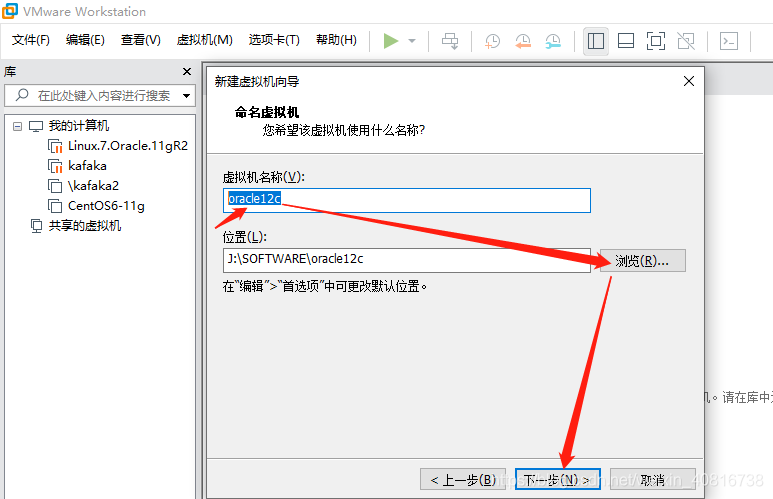
Task: Click the CentOS6-11g VM icon
Action: pos(55,206)
